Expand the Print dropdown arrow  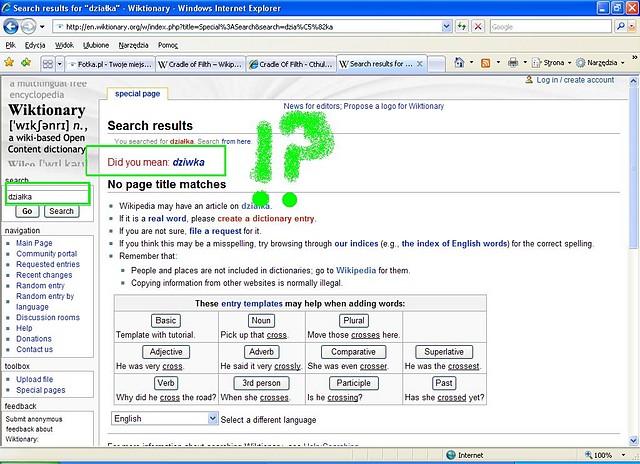pyautogui.click(x=525, y=62)
